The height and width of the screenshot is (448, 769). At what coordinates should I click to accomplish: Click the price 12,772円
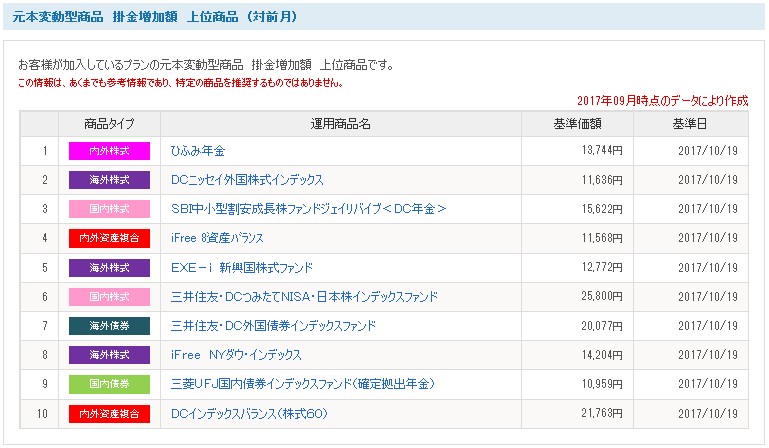pos(602,267)
